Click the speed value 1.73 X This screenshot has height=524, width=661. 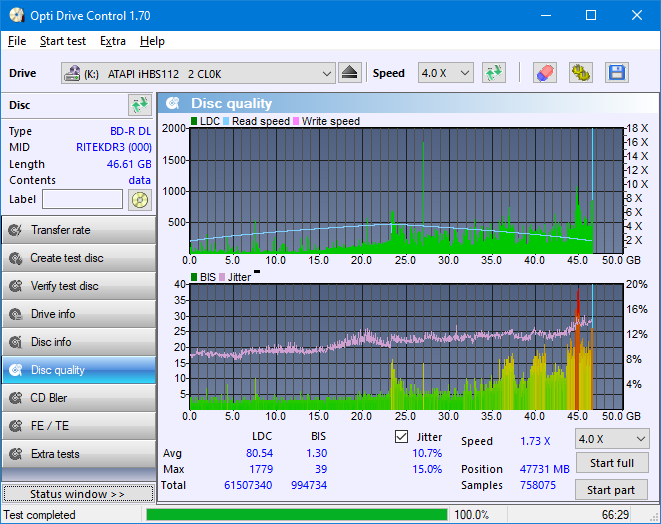point(535,441)
